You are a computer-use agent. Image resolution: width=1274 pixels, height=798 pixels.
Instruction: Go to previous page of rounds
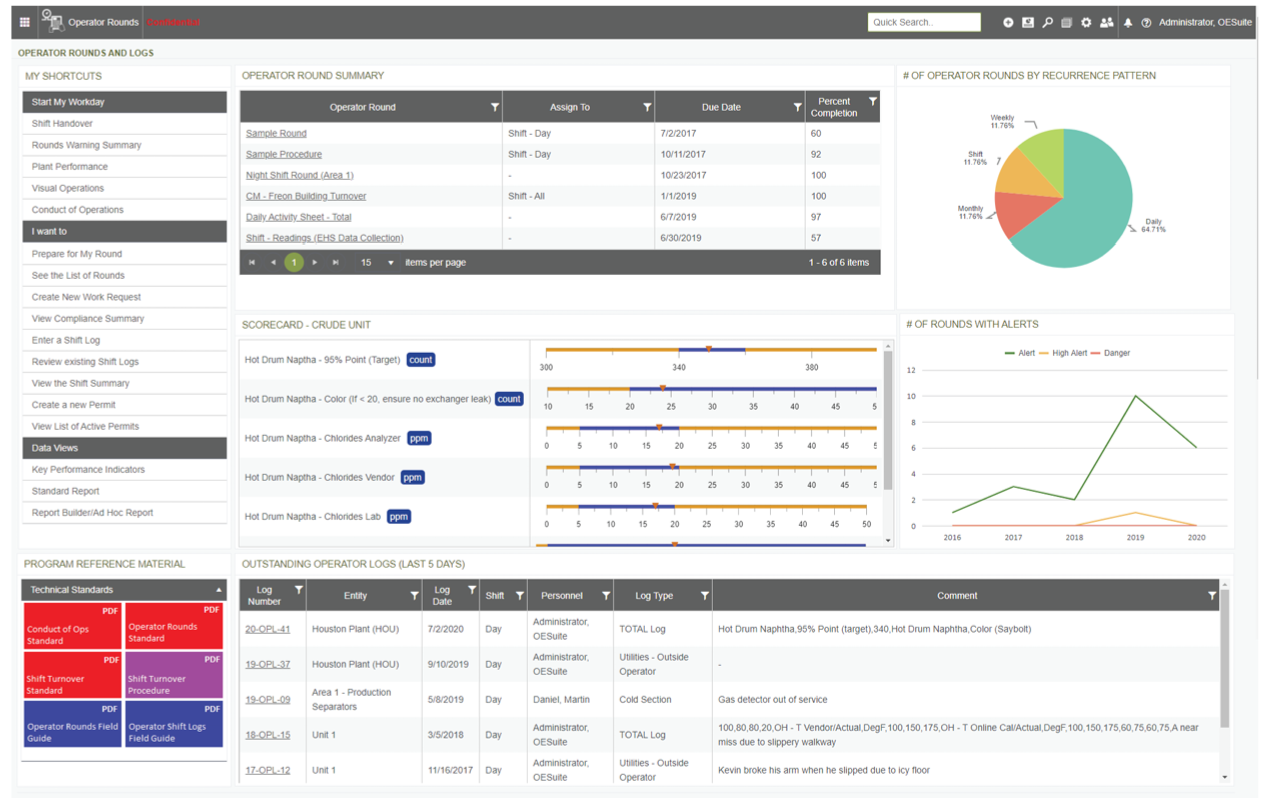point(273,263)
